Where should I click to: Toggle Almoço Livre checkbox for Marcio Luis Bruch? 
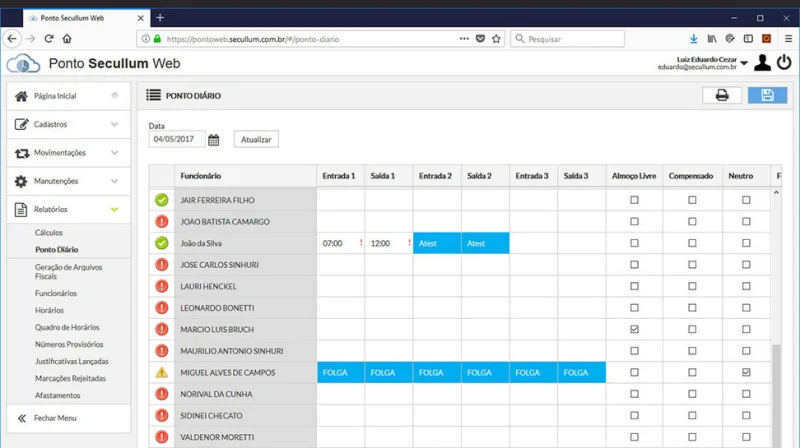click(x=634, y=329)
